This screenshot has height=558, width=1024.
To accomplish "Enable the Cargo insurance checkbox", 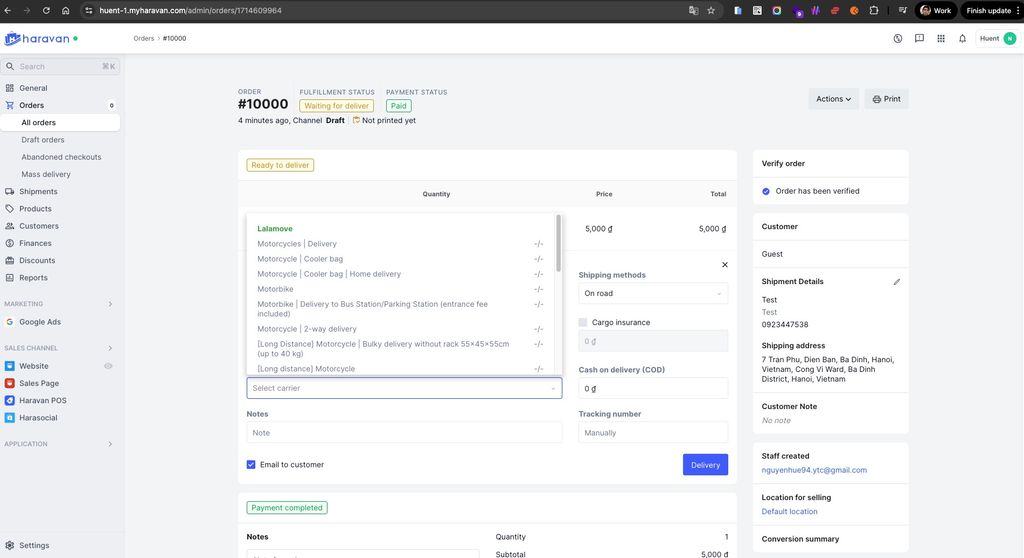I will tap(583, 322).
